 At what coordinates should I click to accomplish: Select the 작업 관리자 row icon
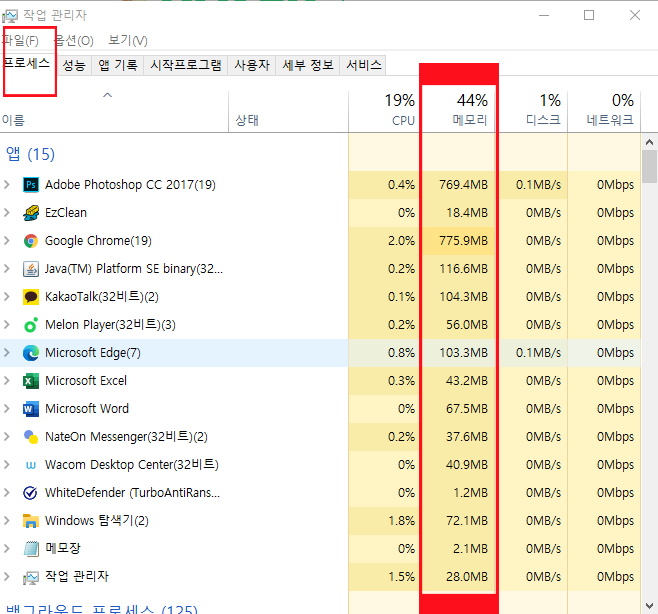click(x=31, y=577)
